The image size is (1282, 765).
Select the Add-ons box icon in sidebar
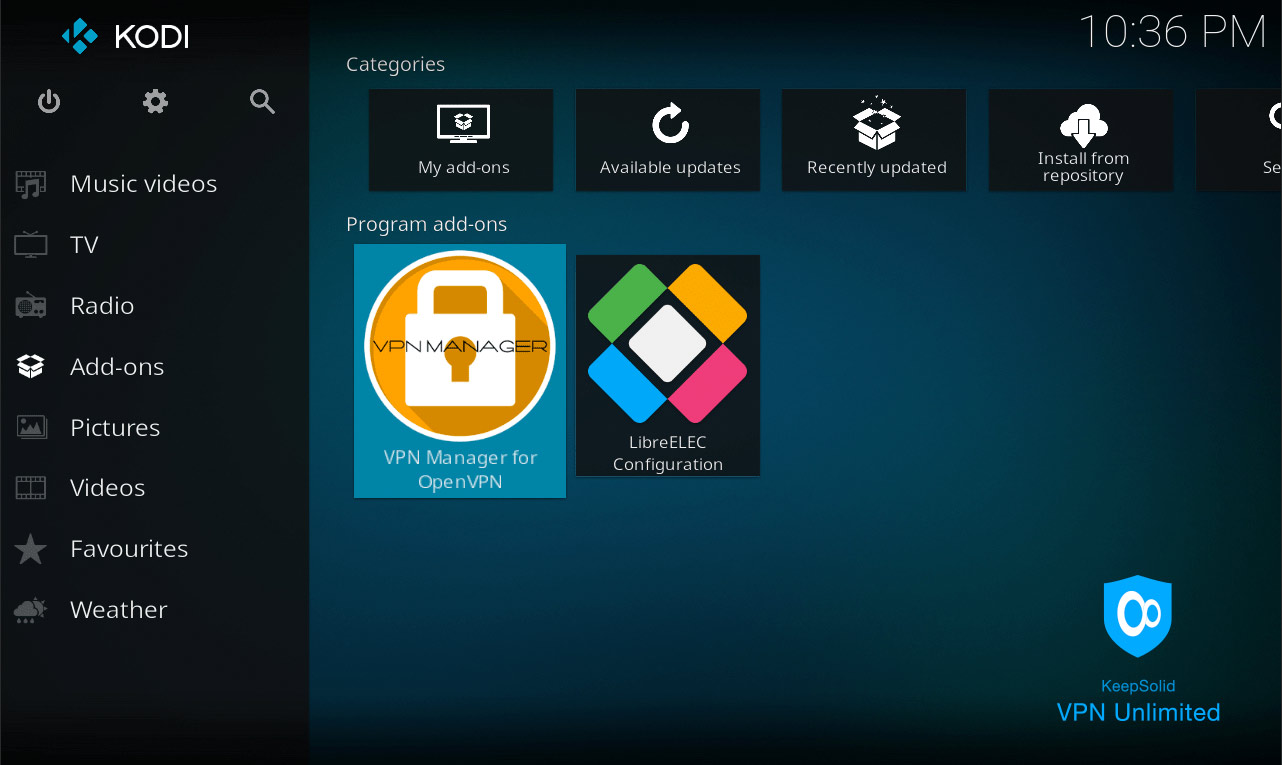pyautogui.click(x=31, y=367)
